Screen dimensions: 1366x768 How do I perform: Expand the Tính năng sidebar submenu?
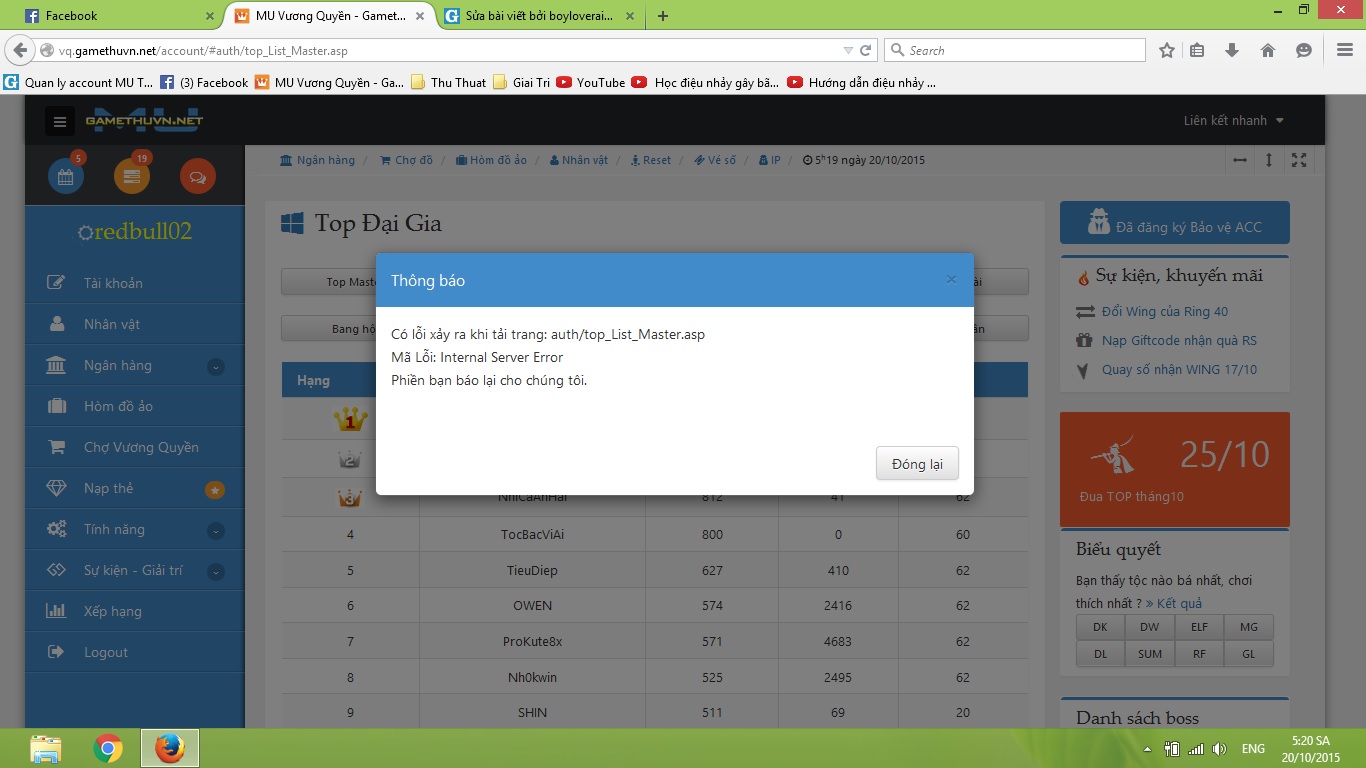[x=215, y=531]
